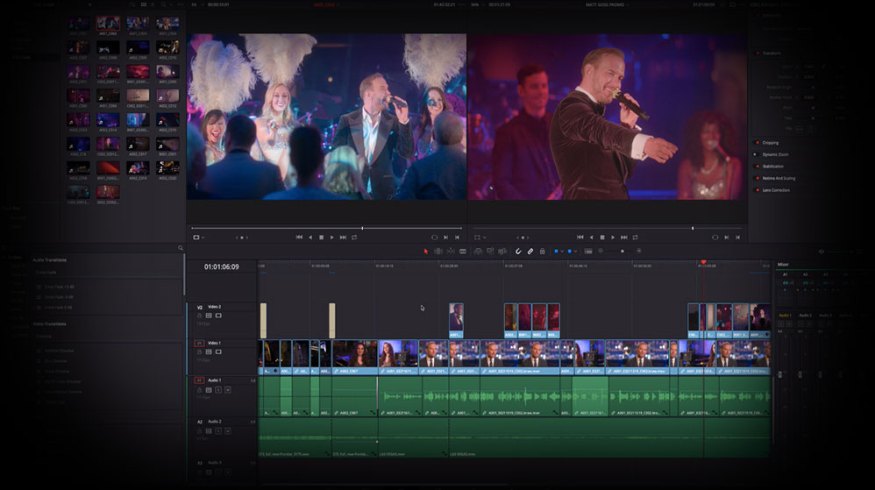Select the red arrow Selection tool
Viewport: 875px width, 490px height.
[426, 251]
